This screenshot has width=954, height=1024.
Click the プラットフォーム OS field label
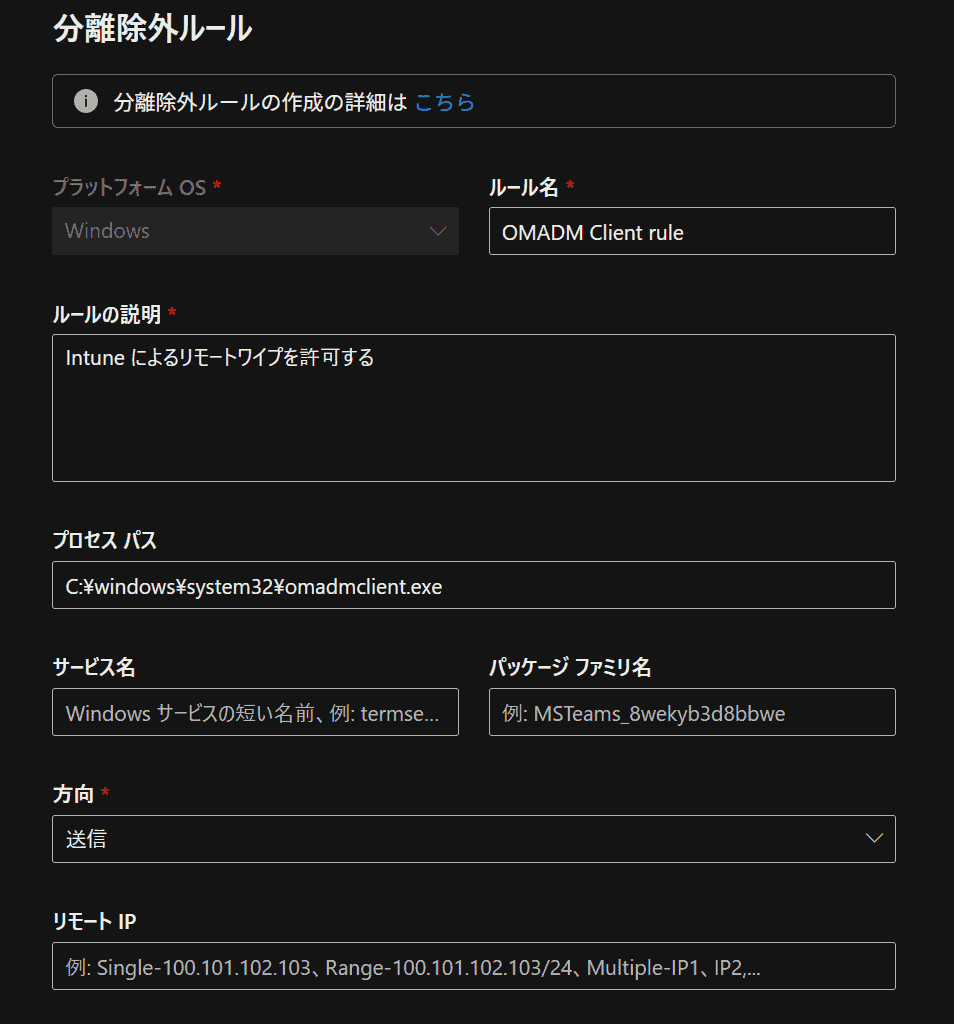(x=130, y=187)
